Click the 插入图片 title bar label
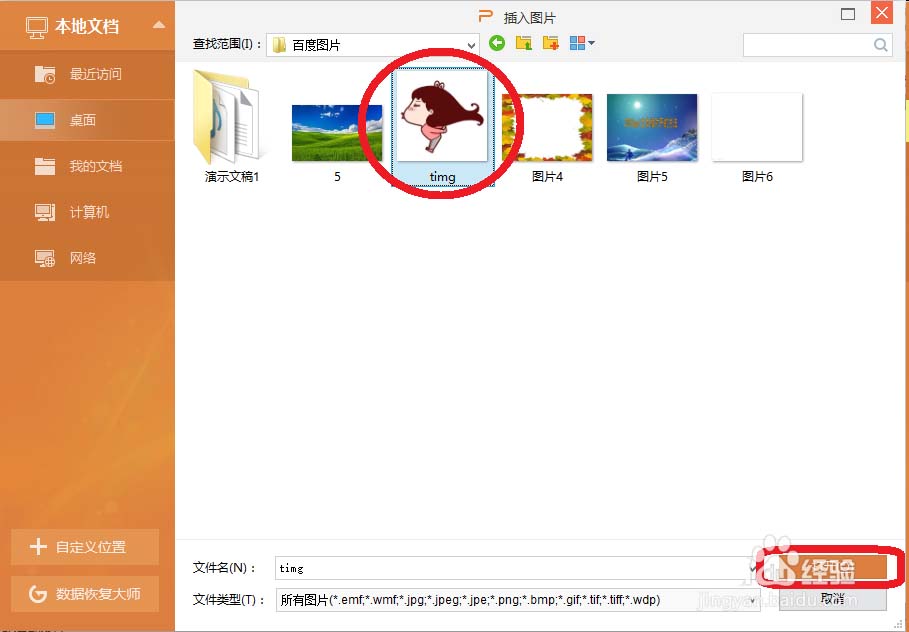The image size is (909, 632). coord(529,16)
